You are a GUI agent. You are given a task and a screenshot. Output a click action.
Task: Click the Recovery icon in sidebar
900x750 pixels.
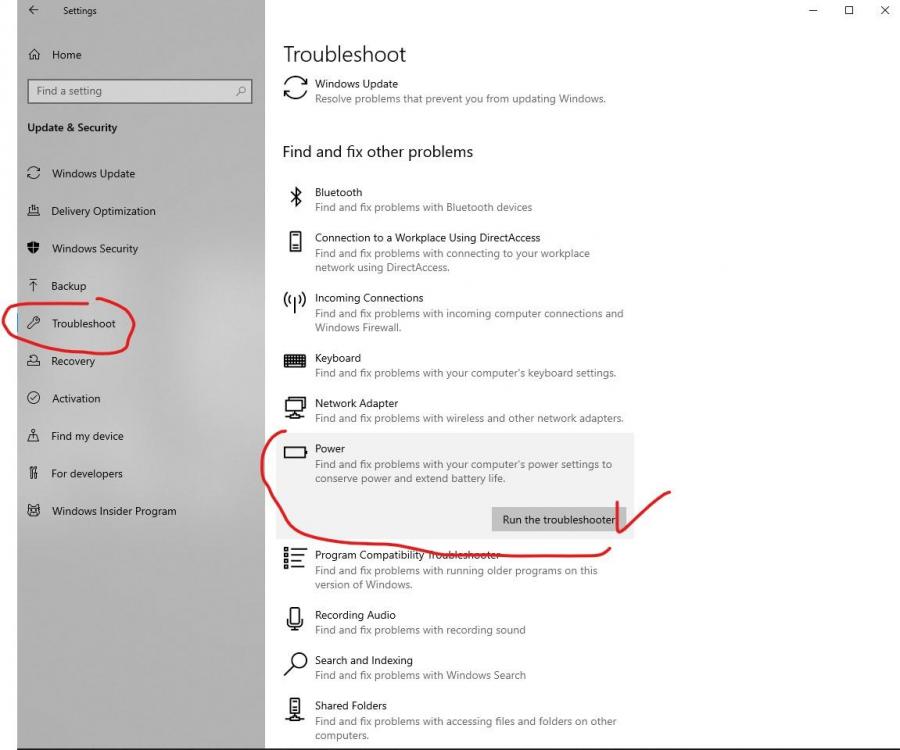pos(33,360)
